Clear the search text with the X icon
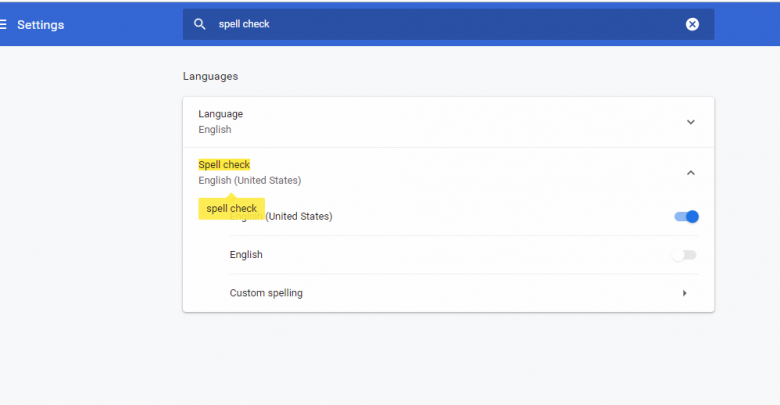The height and width of the screenshot is (405, 780). (x=692, y=24)
